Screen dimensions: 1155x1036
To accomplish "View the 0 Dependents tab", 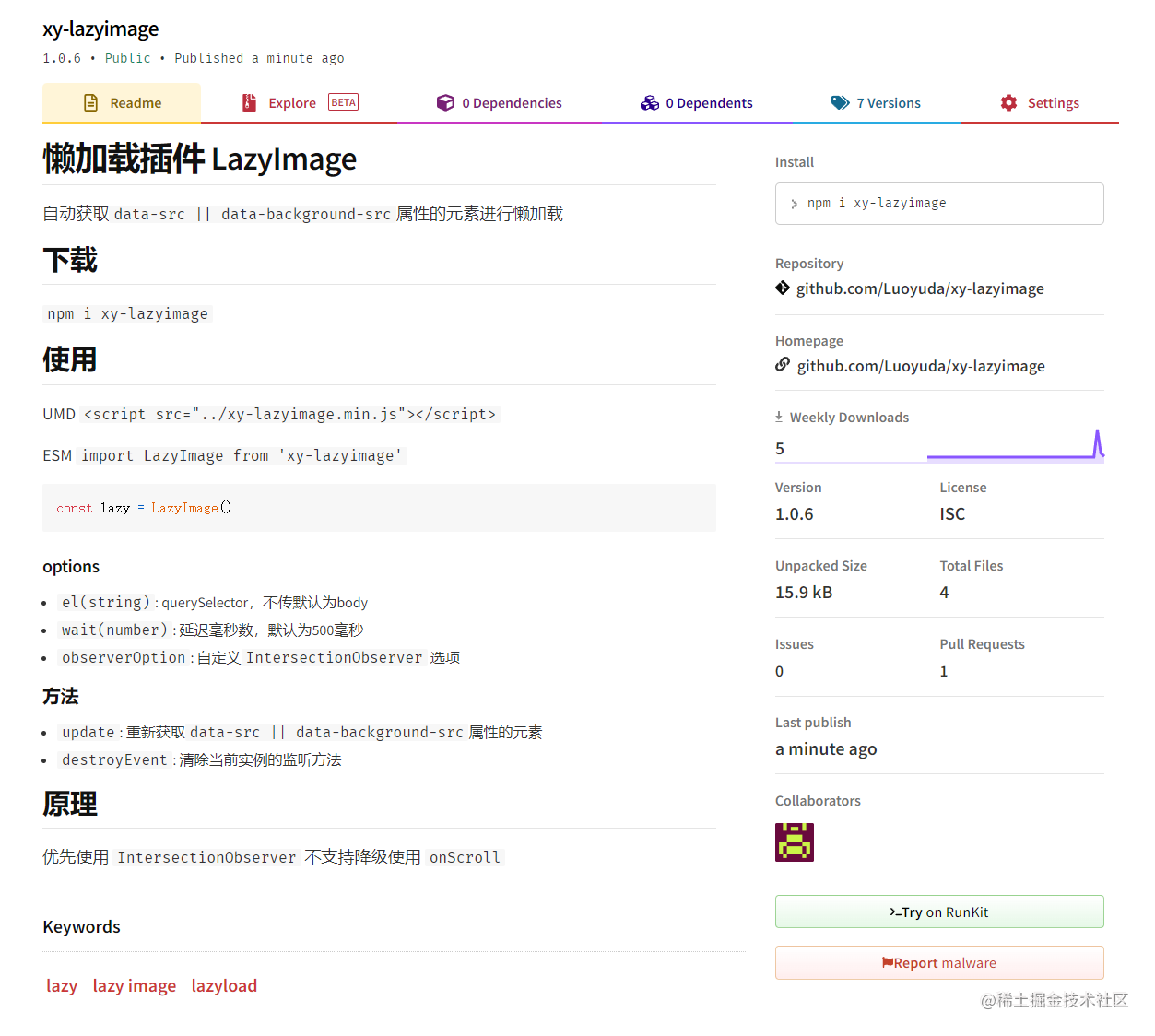I will pos(697,103).
